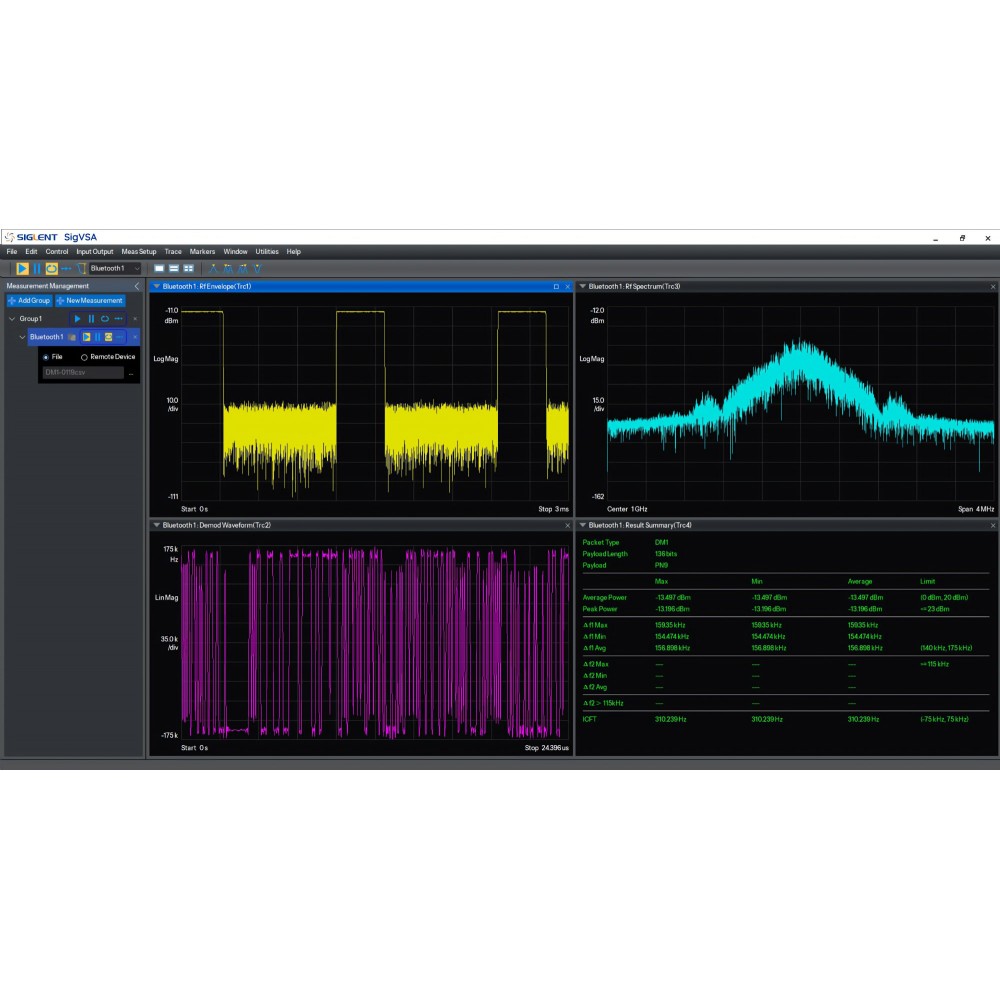The image size is (1000, 1000).
Task: Click the Add Group button
Action: coord(29,300)
